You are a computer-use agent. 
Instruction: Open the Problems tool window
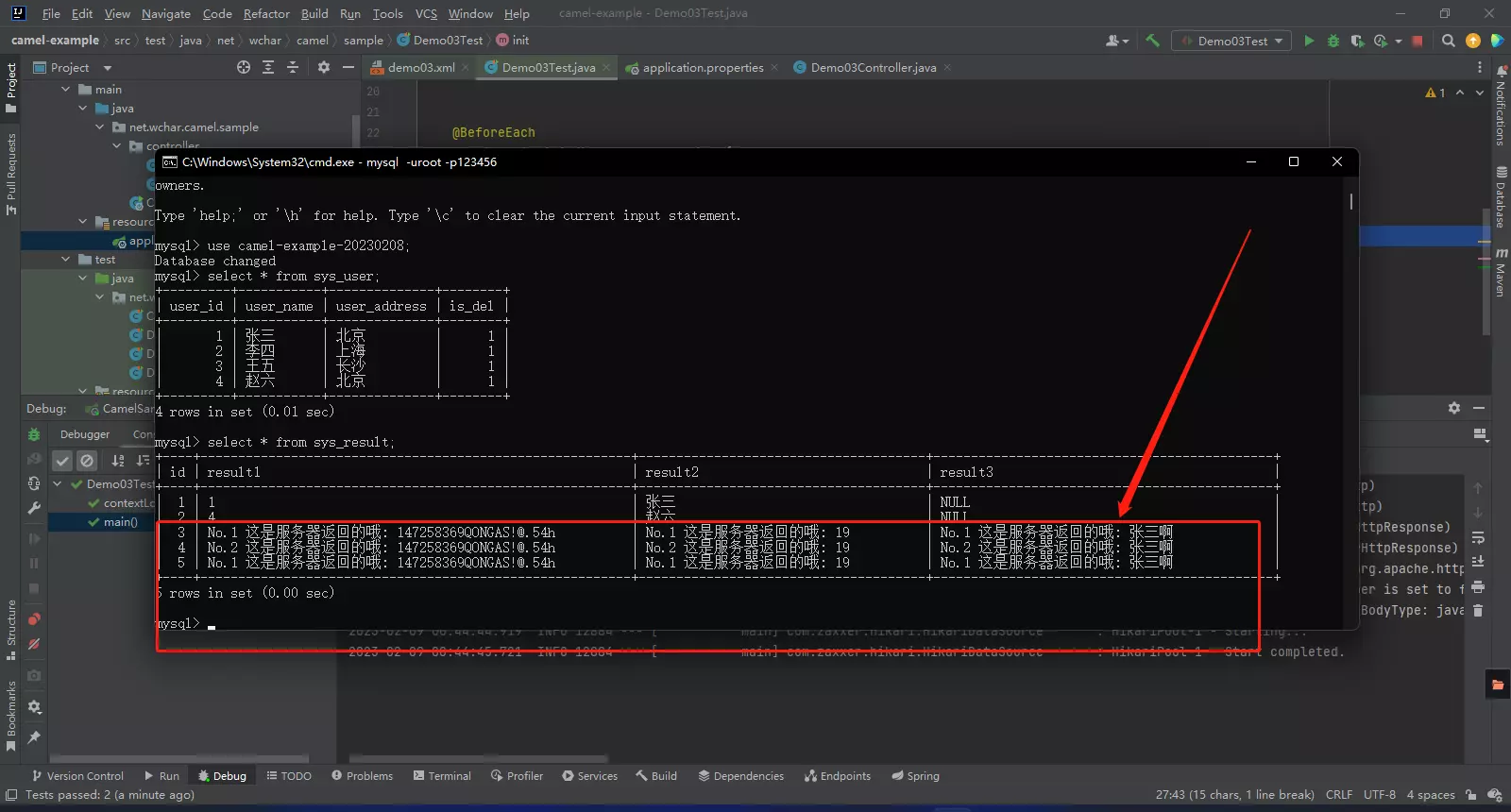pos(362,776)
